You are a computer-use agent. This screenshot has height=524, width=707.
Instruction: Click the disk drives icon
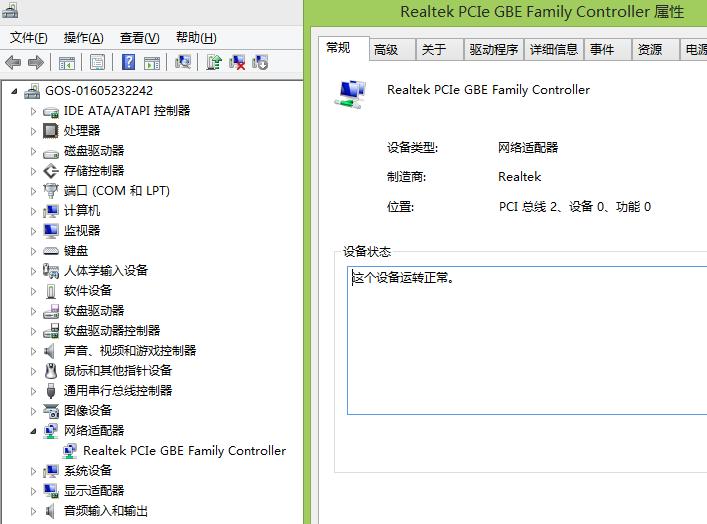tap(50, 152)
